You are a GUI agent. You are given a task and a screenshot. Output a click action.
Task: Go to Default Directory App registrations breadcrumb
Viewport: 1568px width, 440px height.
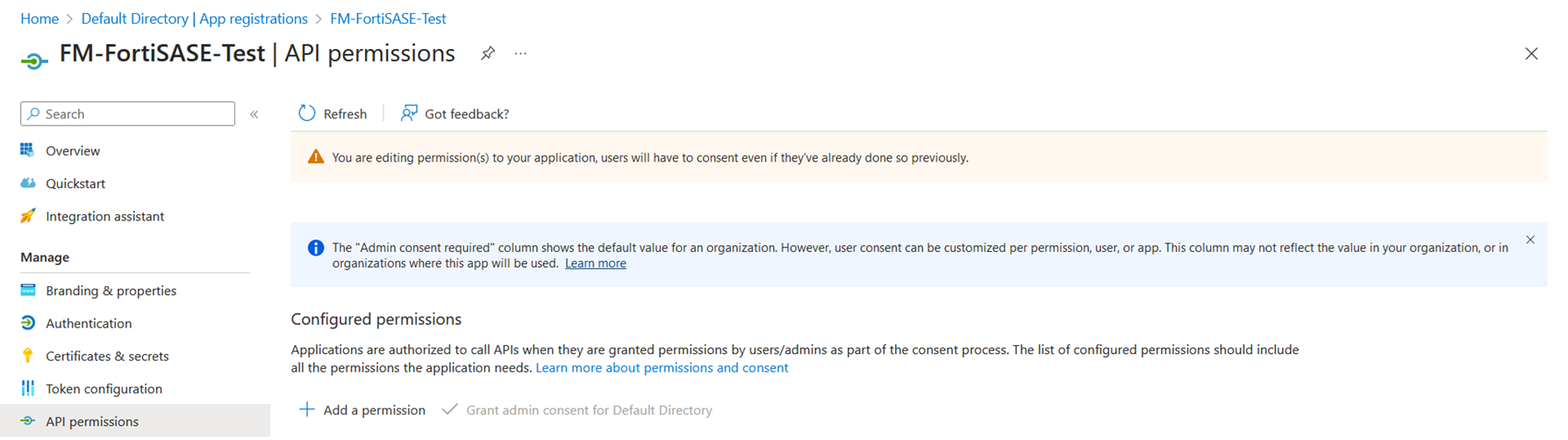pyautogui.click(x=194, y=18)
